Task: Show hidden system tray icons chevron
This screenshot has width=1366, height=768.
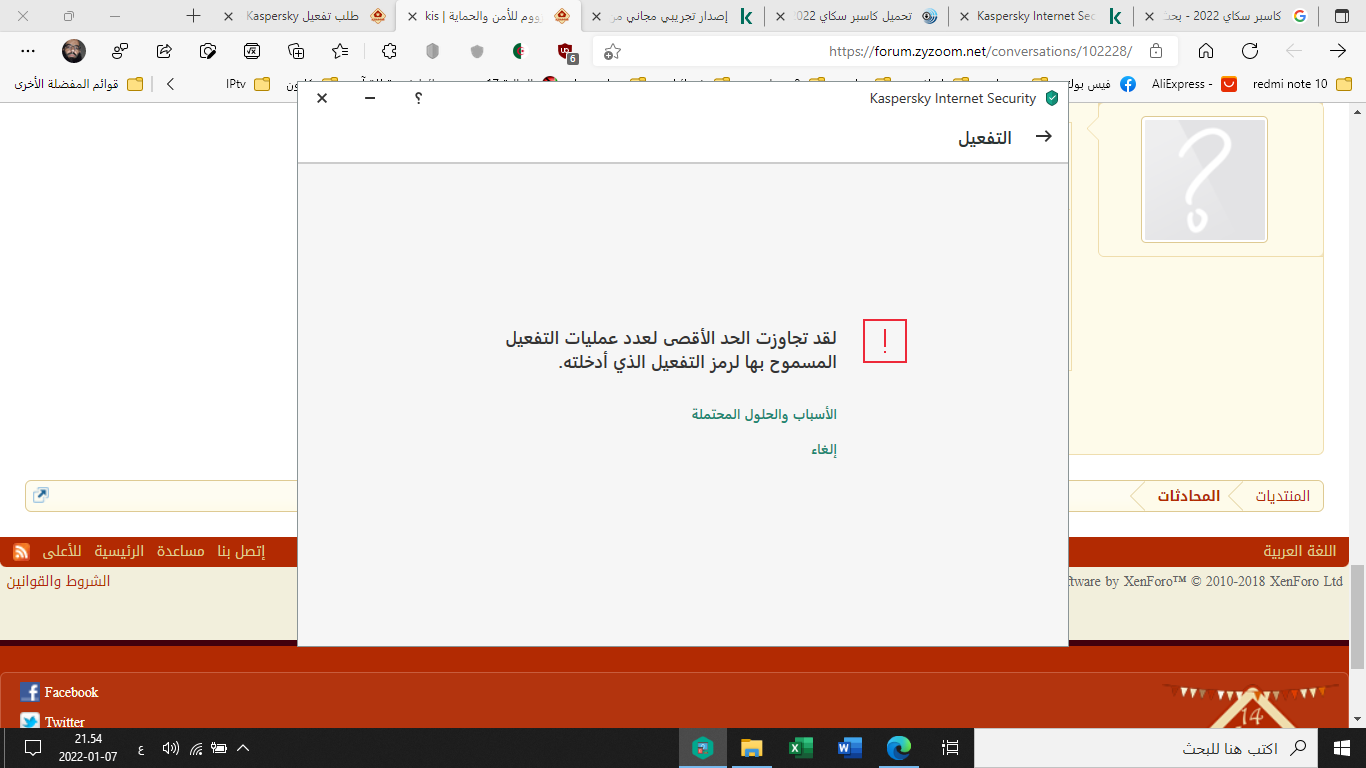Action: click(x=242, y=748)
